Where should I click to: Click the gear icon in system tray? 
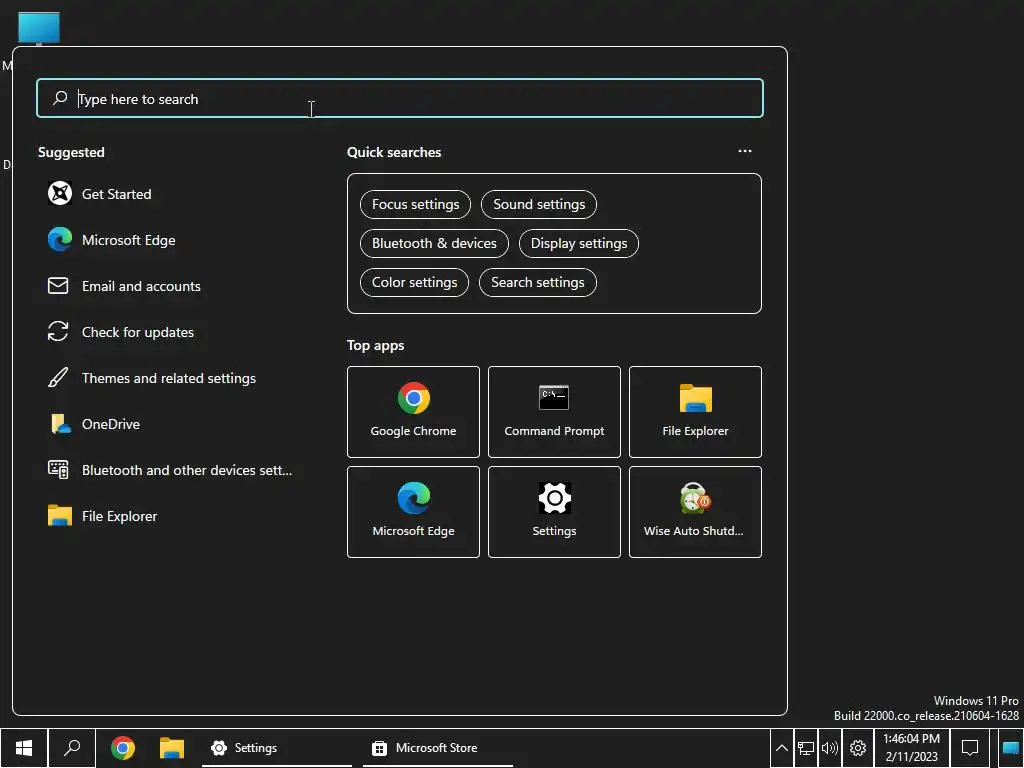point(857,748)
